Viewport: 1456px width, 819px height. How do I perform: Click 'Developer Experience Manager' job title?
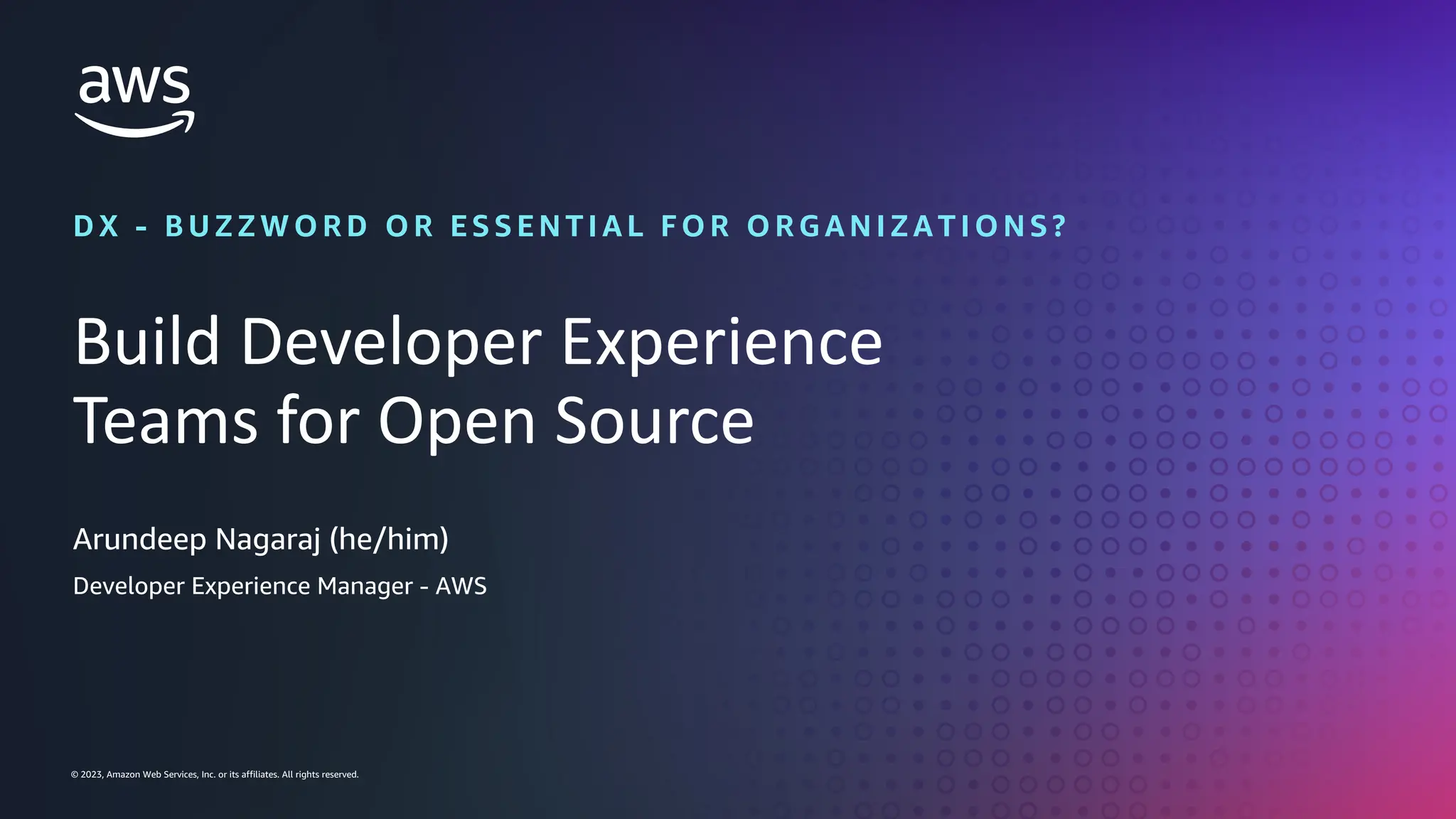pyautogui.click(x=242, y=587)
